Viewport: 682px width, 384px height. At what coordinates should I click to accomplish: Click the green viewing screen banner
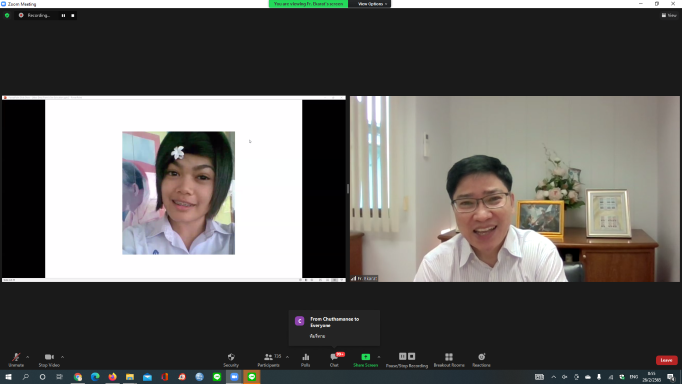[308, 4]
